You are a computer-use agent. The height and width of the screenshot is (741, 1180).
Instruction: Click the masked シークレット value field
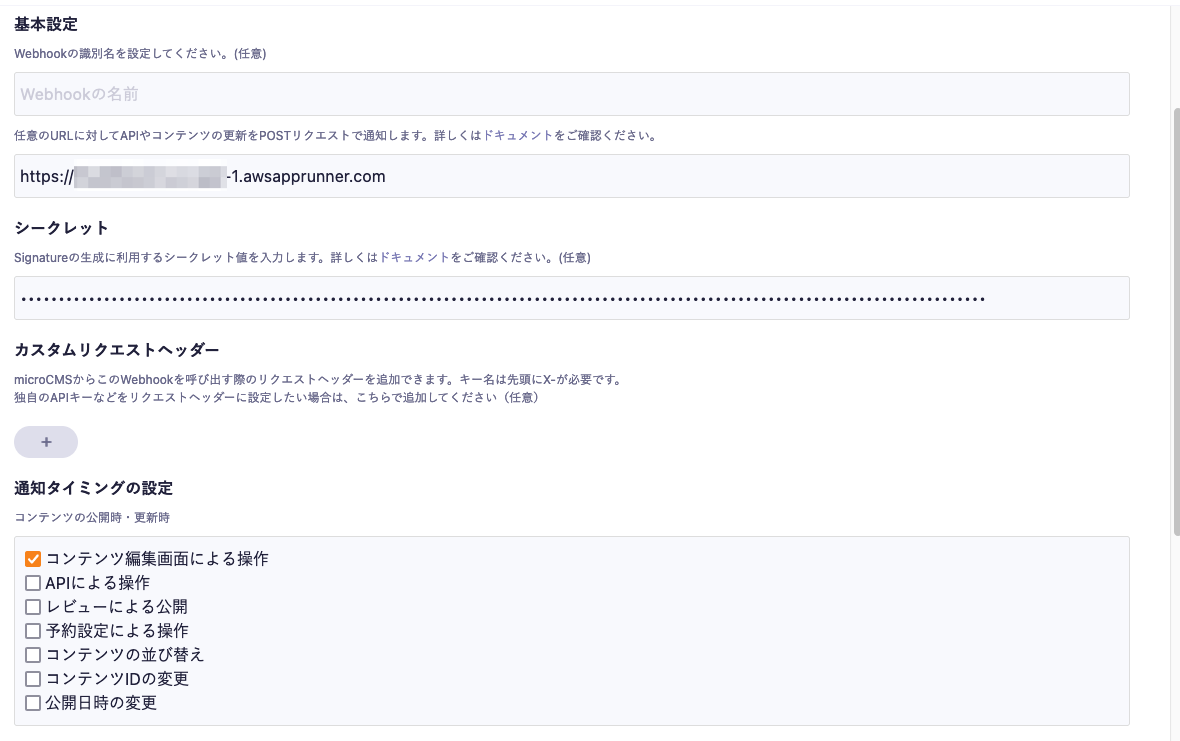tap(571, 298)
